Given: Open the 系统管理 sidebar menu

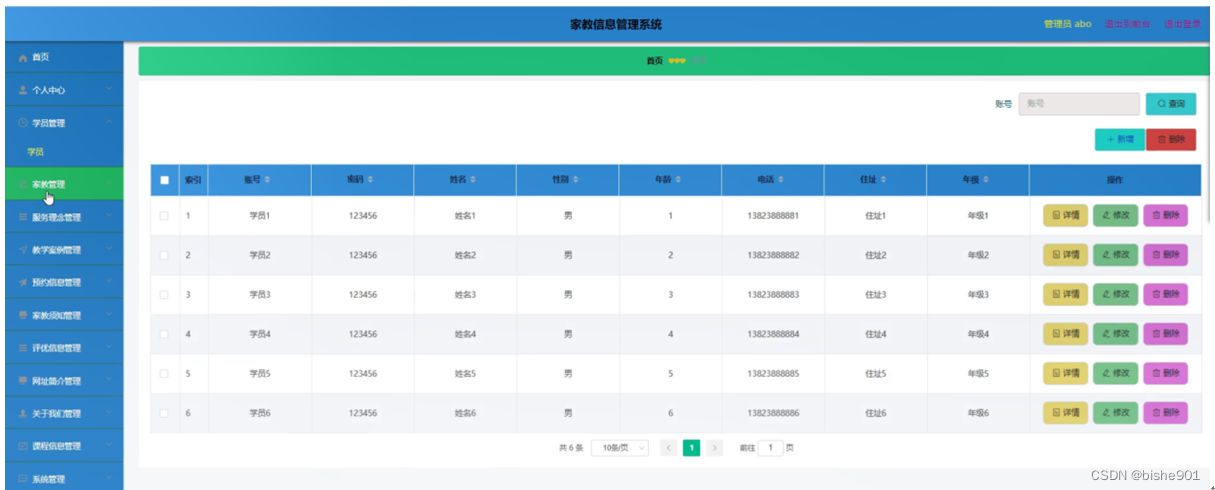Looking at the screenshot, I should click(x=64, y=479).
